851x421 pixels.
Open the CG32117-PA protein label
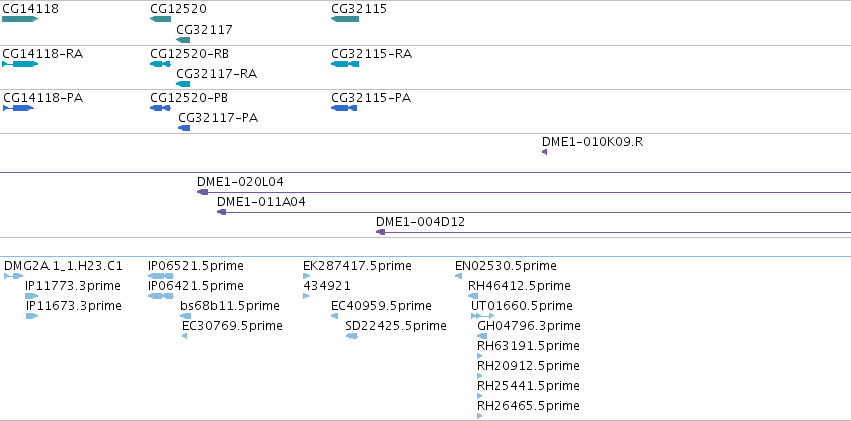coord(218,118)
